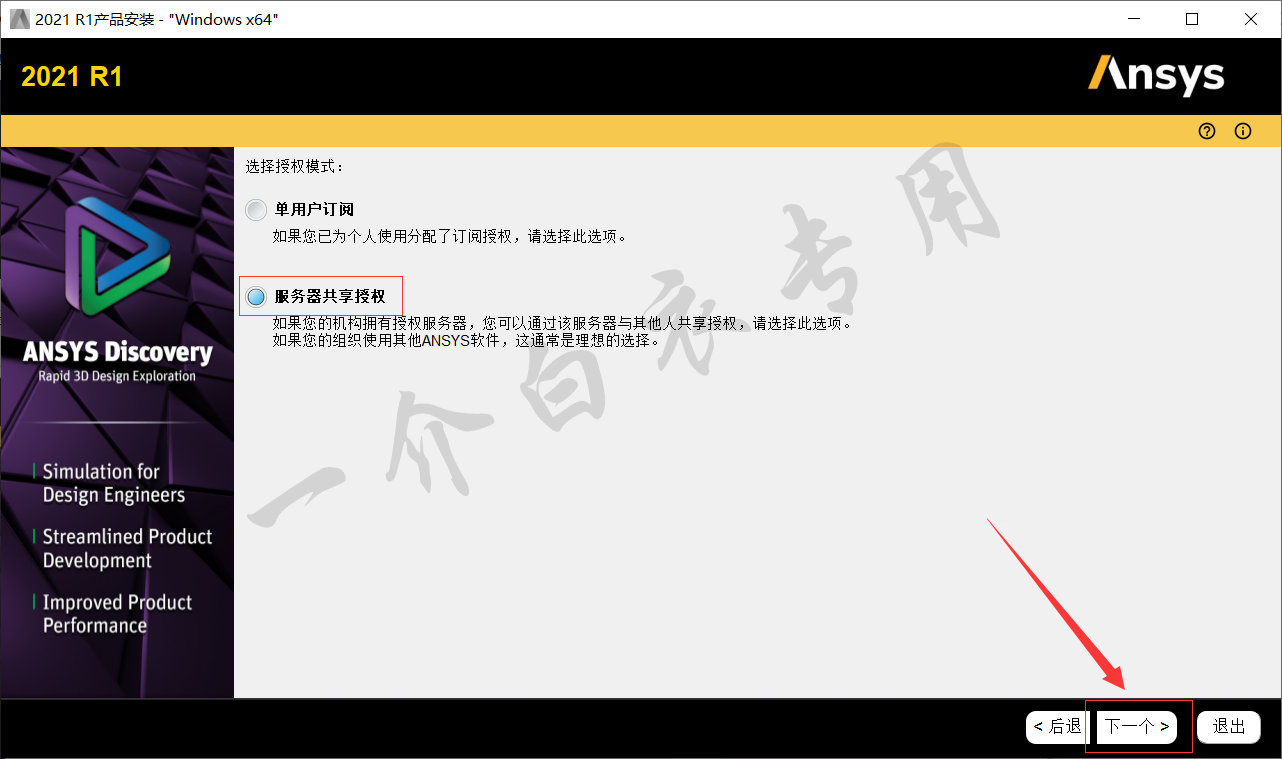The image size is (1282, 759).
Task: Select the 单用户订阅 radio option
Action: tap(257, 210)
